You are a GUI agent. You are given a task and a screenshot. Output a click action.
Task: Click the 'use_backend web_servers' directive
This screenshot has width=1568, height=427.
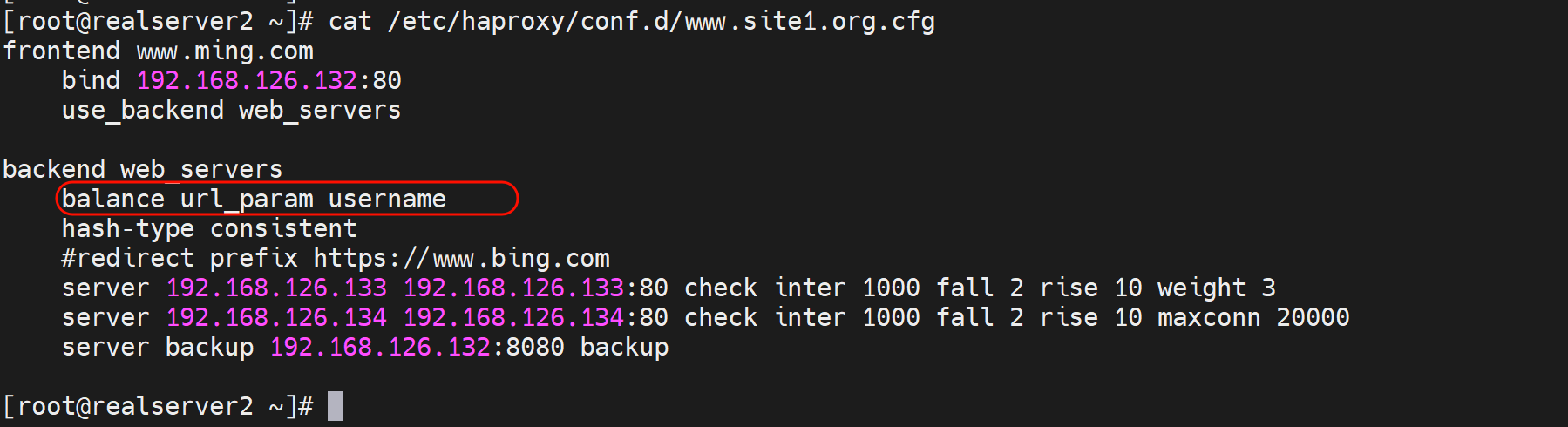click(231, 110)
